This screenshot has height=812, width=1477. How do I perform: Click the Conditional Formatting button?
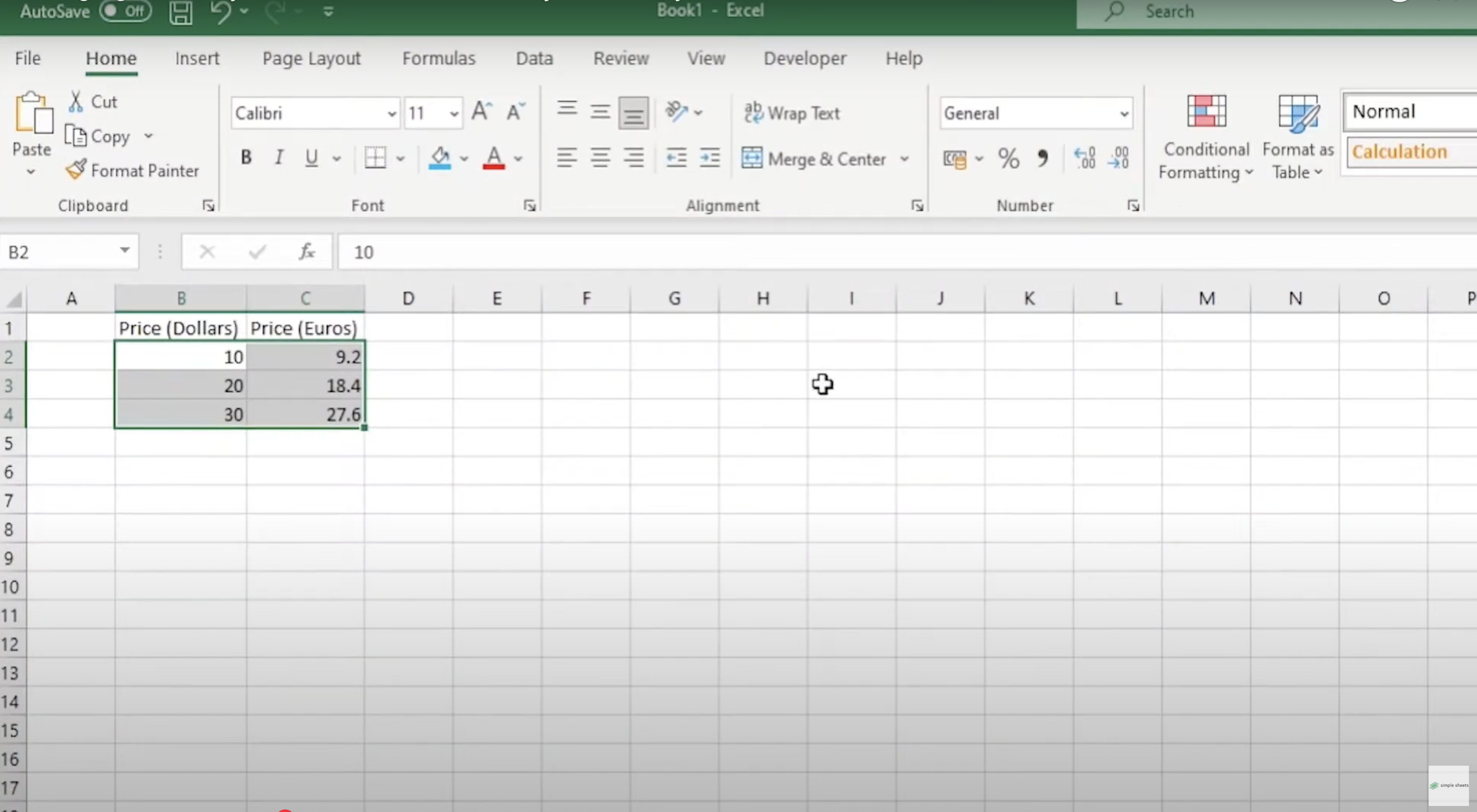pos(1206,138)
